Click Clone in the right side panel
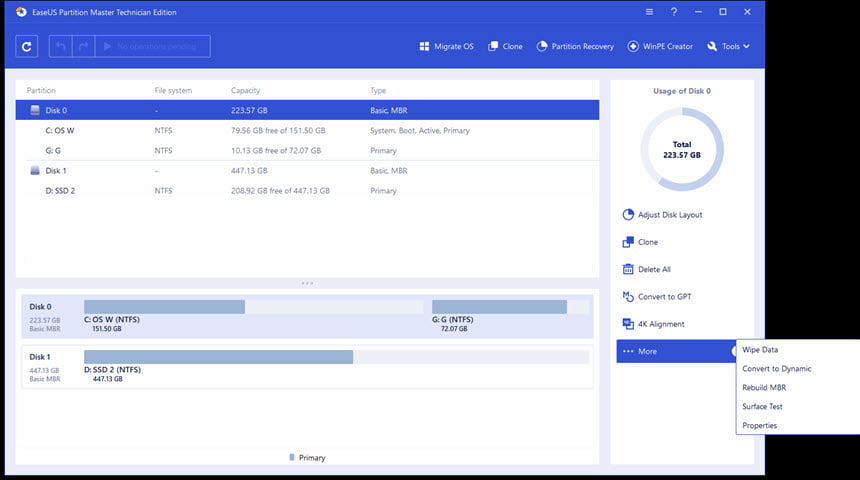The image size is (860, 480). [640, 242]
